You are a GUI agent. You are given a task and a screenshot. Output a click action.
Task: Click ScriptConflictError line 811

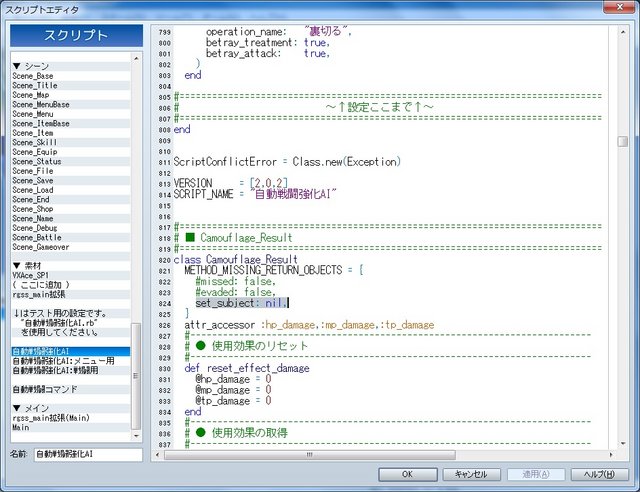287,162
